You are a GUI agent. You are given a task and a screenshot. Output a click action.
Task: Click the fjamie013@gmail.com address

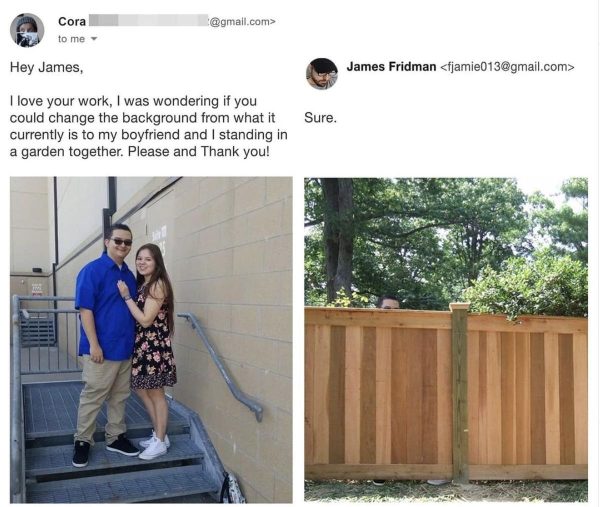coord(507,67)
